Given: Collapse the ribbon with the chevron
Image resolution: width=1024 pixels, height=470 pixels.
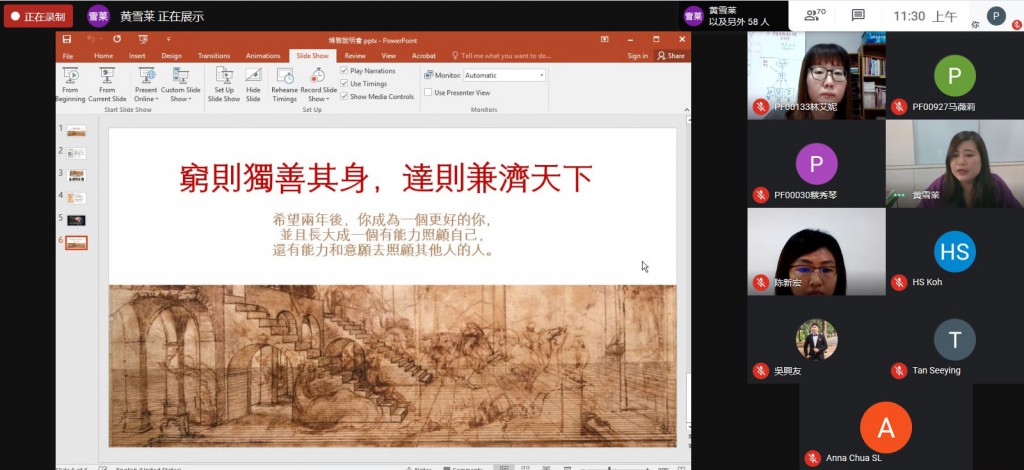Looking at the screenshot, I should coord(686,109).
